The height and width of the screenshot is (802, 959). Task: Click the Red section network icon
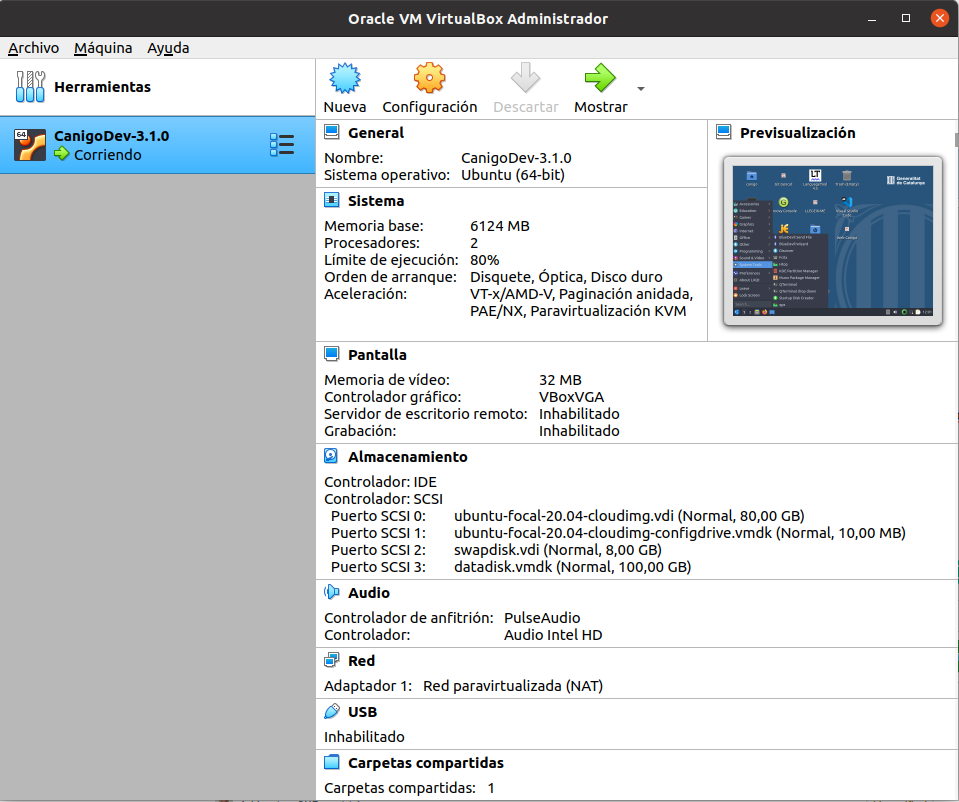tap(331, 660)
